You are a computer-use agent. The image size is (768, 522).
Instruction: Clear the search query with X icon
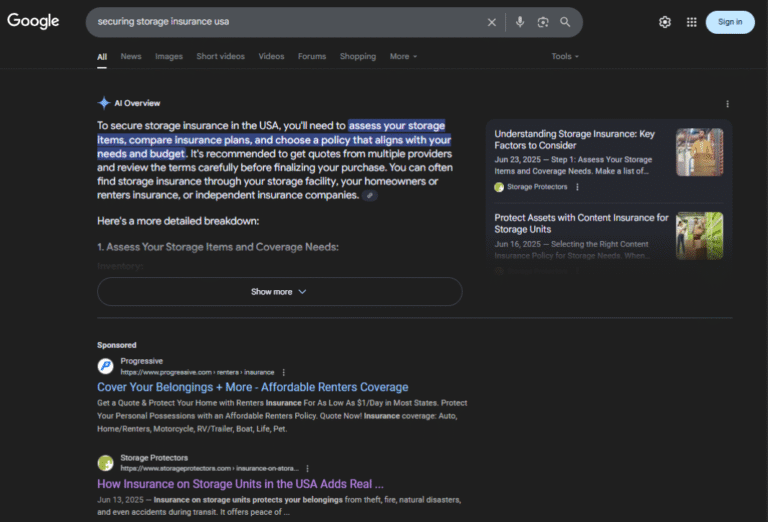pos(491,22)
